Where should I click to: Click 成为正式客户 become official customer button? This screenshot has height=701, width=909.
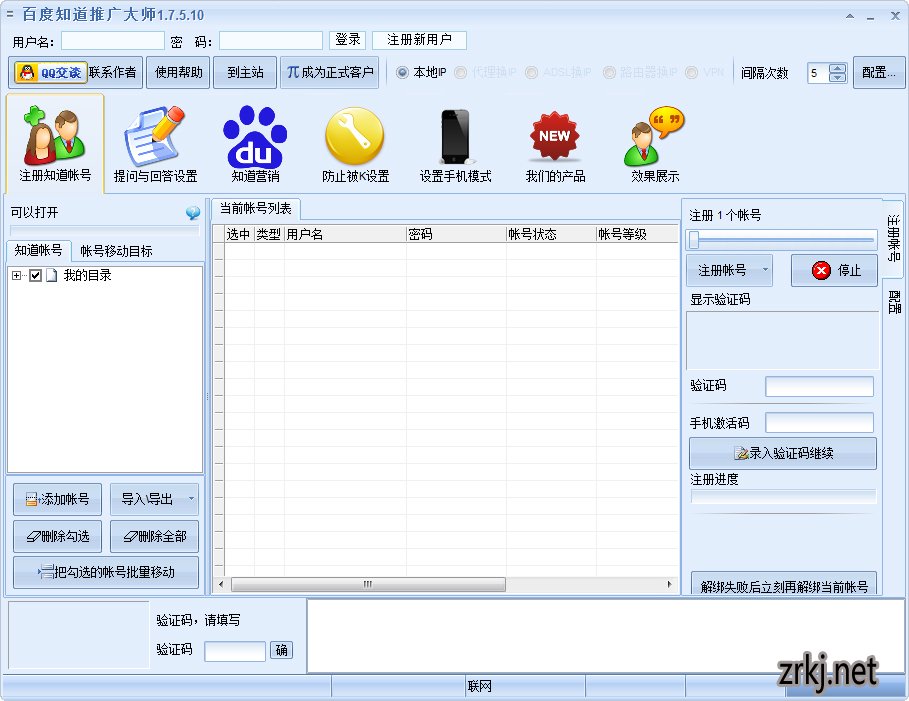tap(329, 72)
